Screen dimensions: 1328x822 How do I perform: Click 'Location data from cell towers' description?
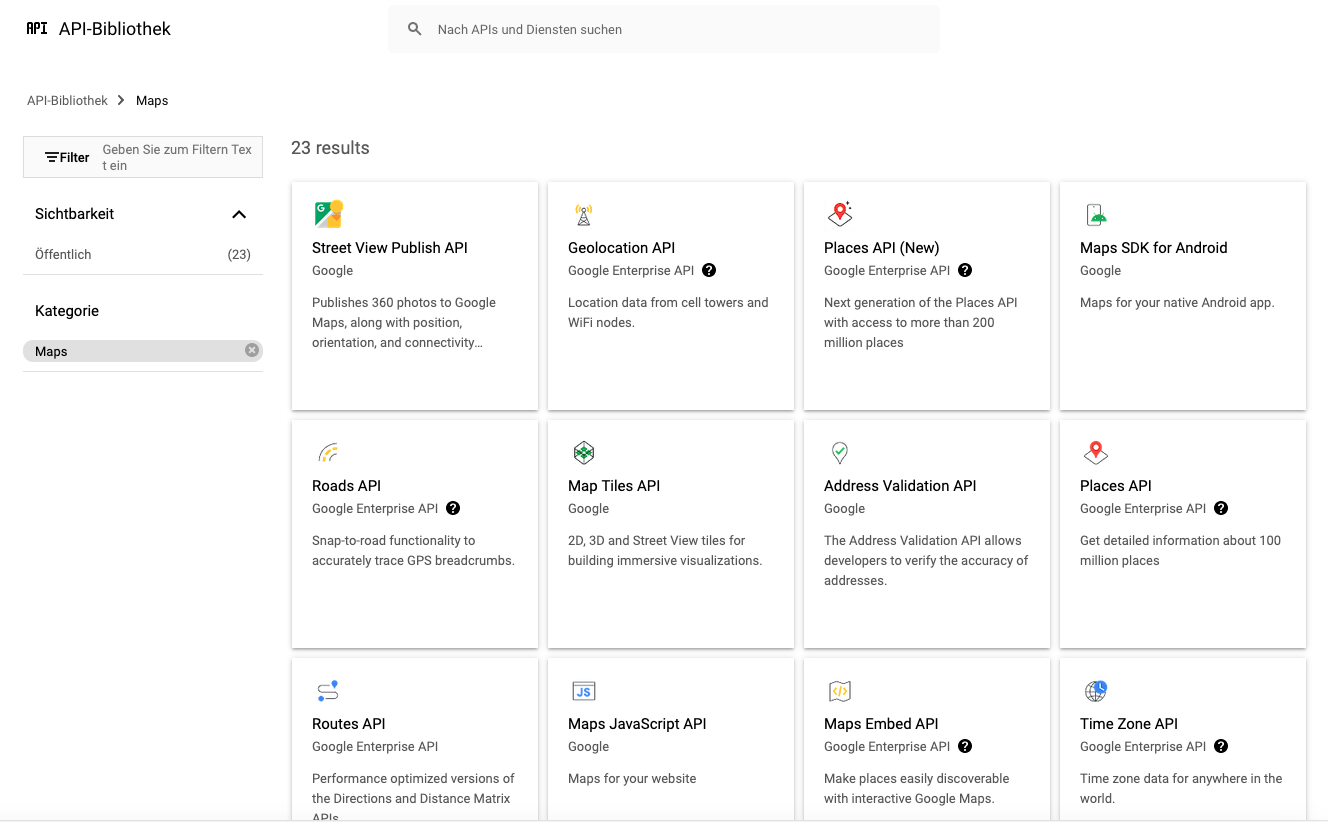(x=668, y=312)
